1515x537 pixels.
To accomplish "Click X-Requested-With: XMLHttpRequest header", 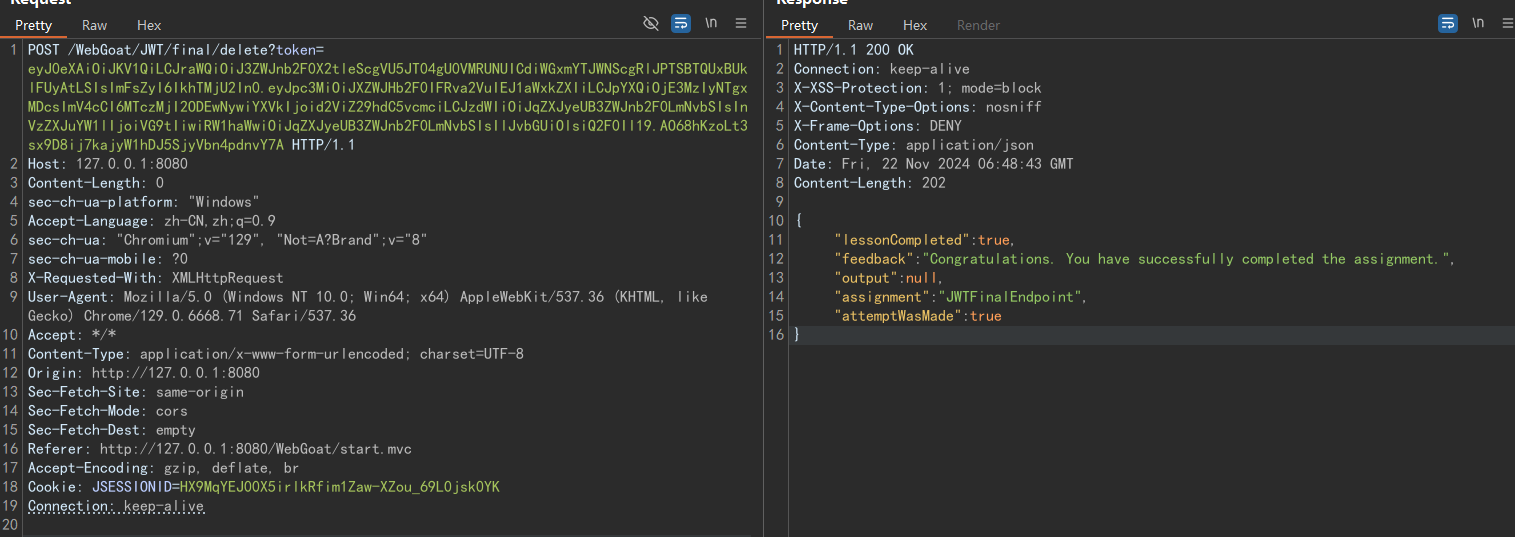I will tap(156, 278).
